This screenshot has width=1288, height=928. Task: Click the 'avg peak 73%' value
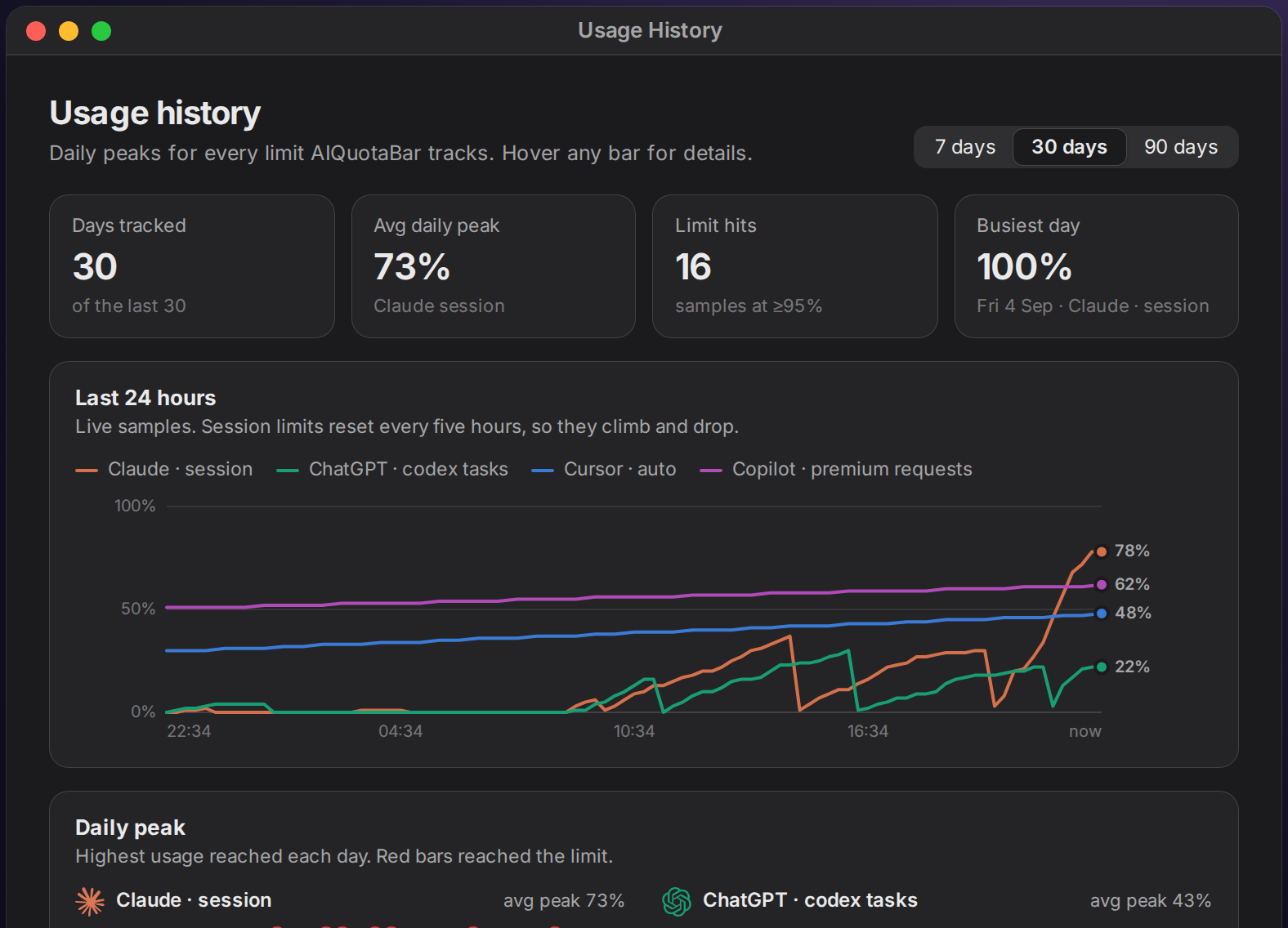click(x=564, y=900)
